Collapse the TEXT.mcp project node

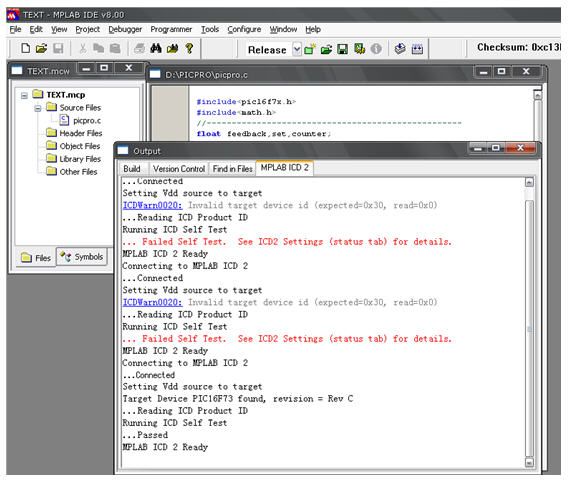pyautogui.click(x=24, y=96)
